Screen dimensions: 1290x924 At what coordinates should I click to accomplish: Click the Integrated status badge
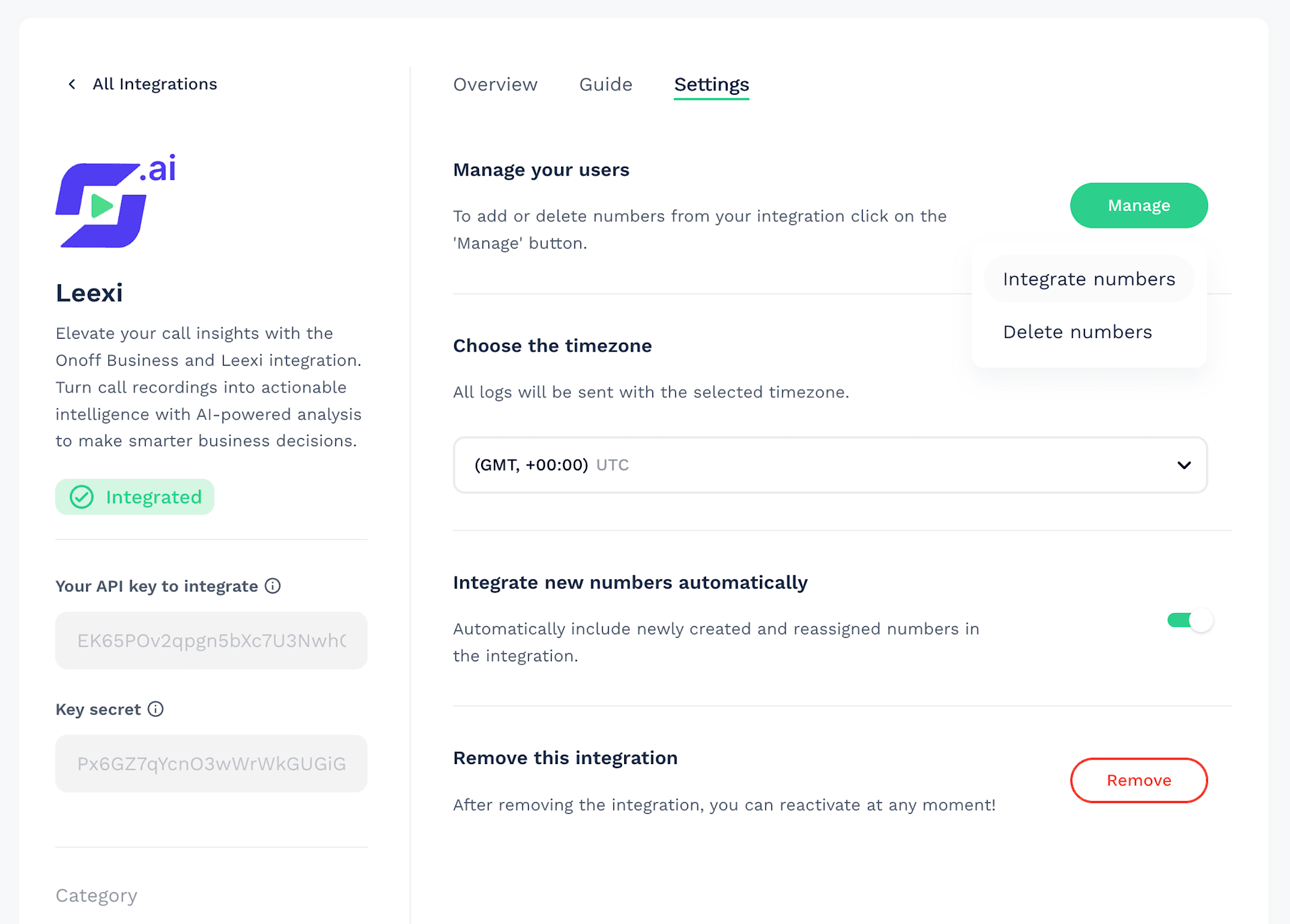pyautogui.click(x=134, y=497)
